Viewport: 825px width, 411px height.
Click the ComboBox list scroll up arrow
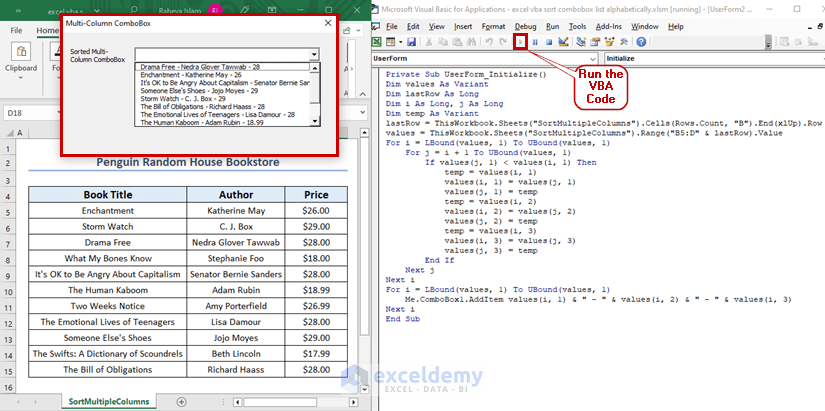[315, 68]
